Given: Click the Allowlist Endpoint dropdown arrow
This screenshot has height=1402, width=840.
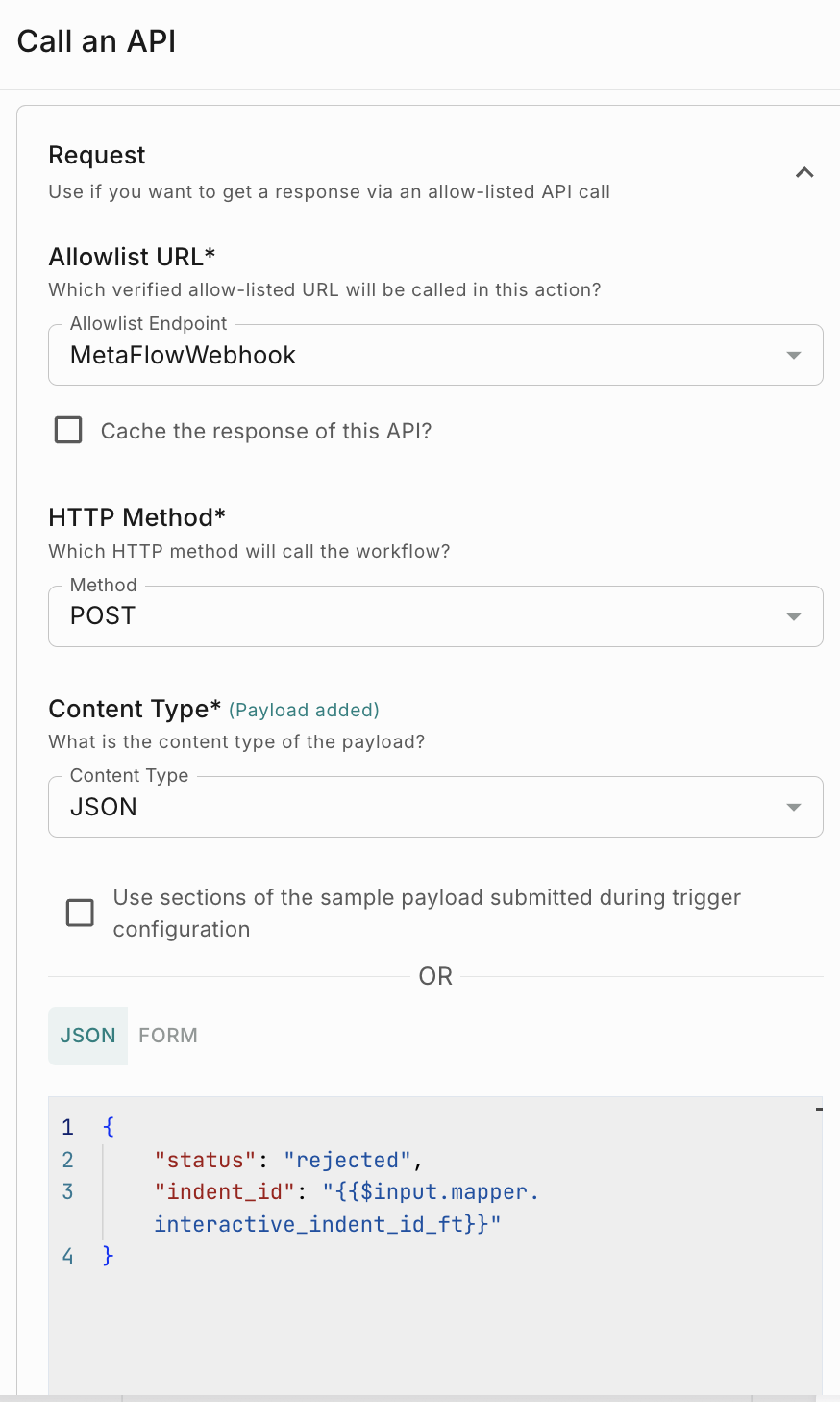Looking at the screenshot, I should tap(794, 356).
